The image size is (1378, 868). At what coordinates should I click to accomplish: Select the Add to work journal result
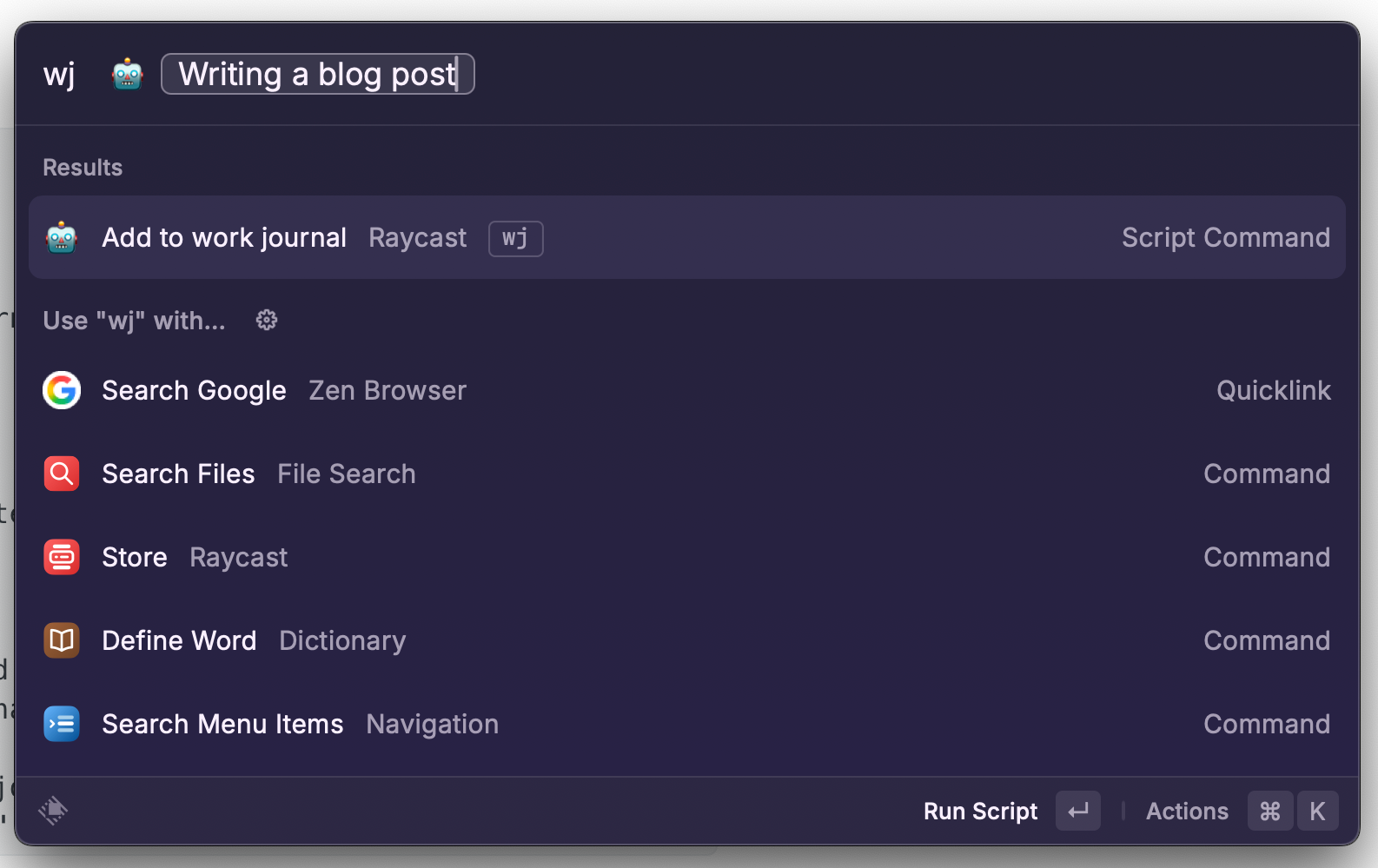click(687, 237)
